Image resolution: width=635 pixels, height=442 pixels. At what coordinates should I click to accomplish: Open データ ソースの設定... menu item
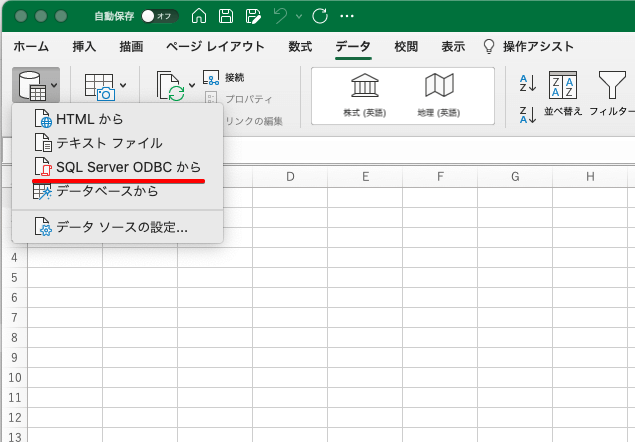click(x=117, y=227)
